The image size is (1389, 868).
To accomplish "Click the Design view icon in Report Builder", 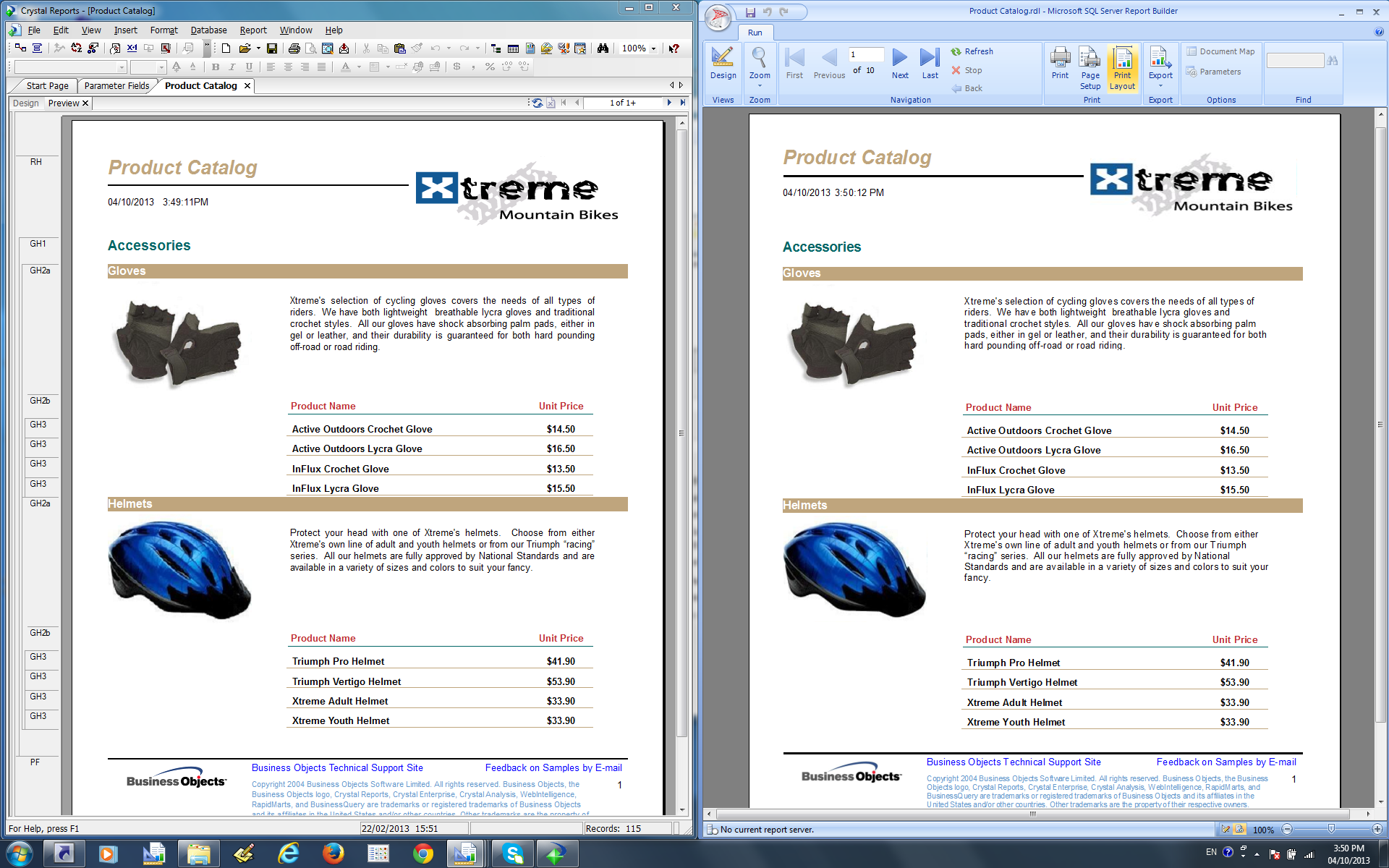I will (x=723, y=64).
